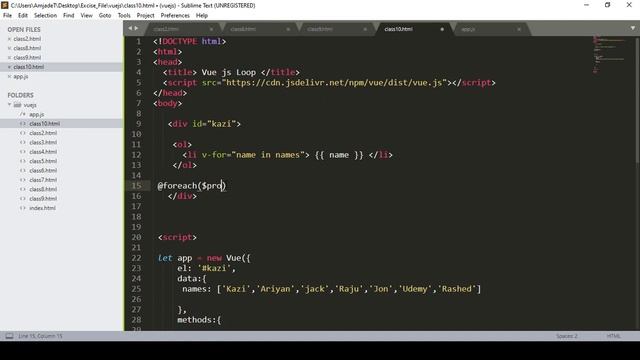The image size is (640, 360).
Task: Change indentation via Spaces: 2 in status bar
Action: (x=567, y=336)
